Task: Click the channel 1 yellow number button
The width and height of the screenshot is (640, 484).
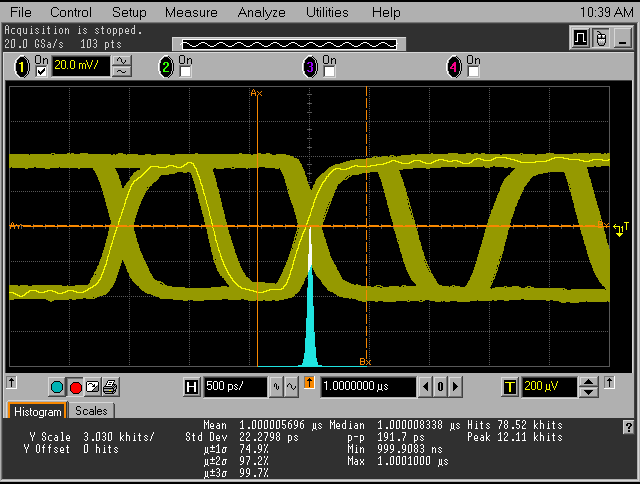Action: pos(22,67)
